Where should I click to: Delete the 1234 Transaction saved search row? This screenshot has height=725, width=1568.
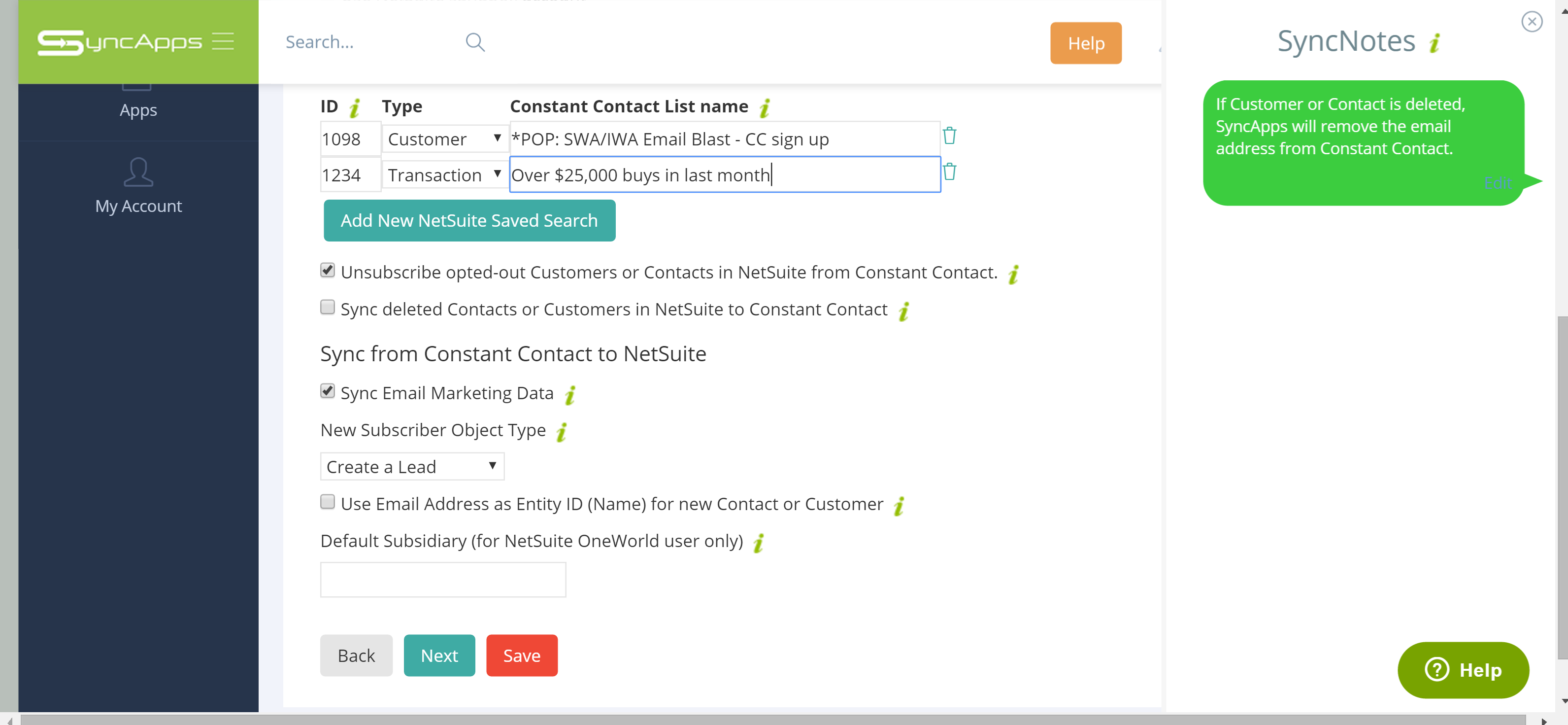tap(949, 172)
